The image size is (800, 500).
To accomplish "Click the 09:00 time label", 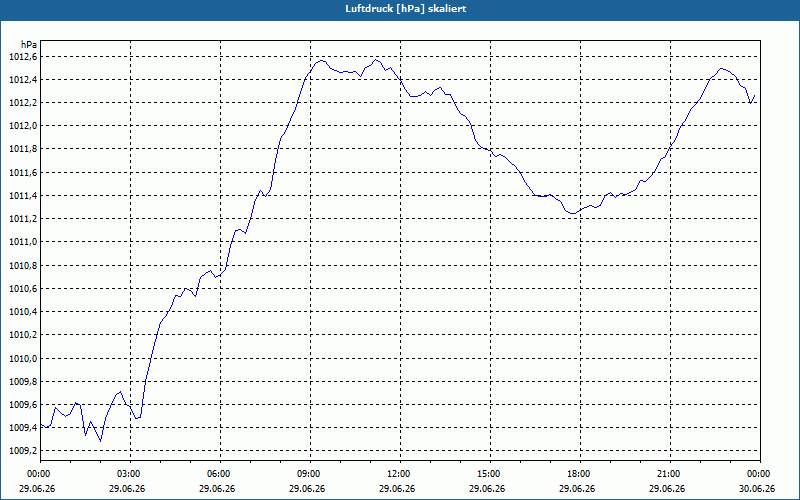I will (x=310, y=474).
